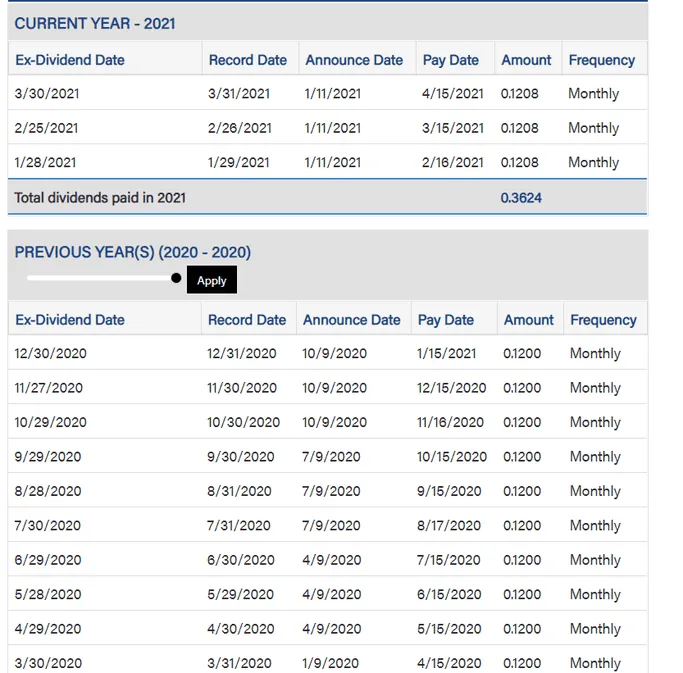Screen dimensions: 683x673
Task: Click the Current Year - 2021 heading
Action: (95, 24)
